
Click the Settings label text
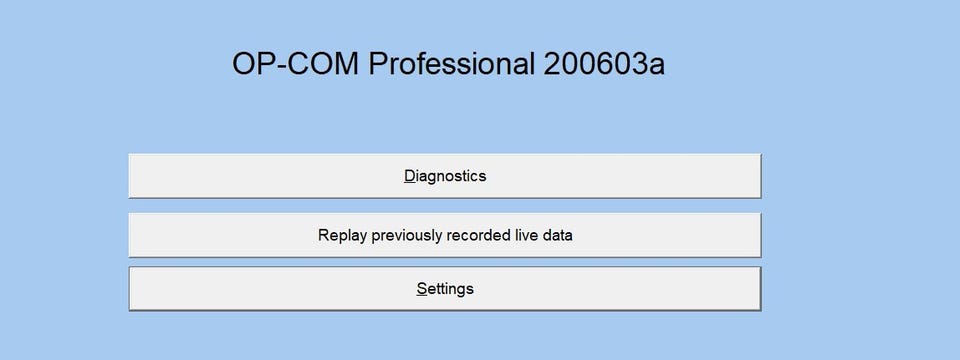click(445, 288)
